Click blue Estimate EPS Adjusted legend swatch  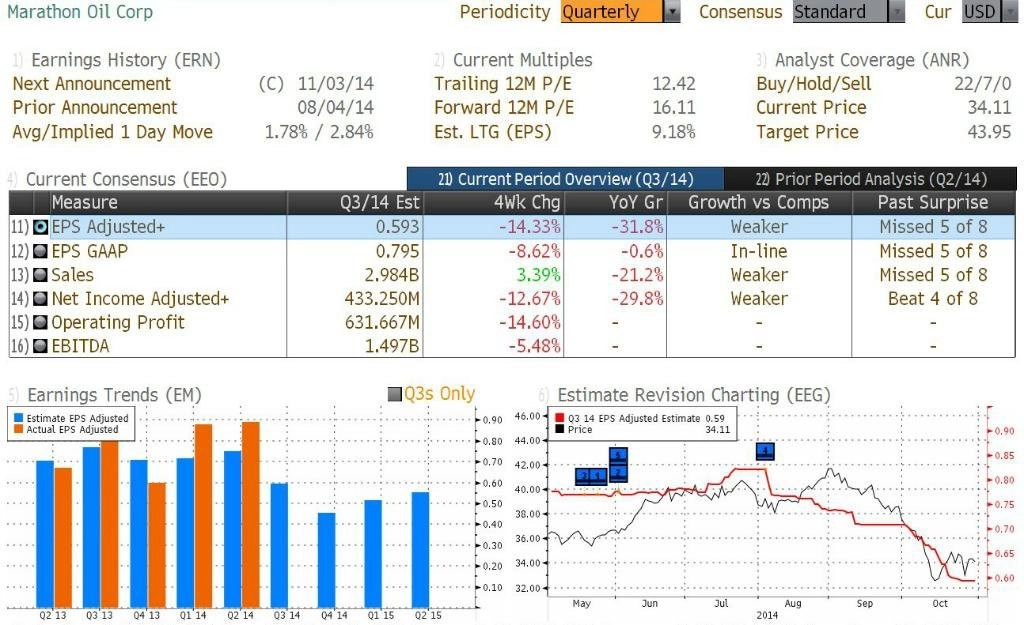[x=18, y=418]
